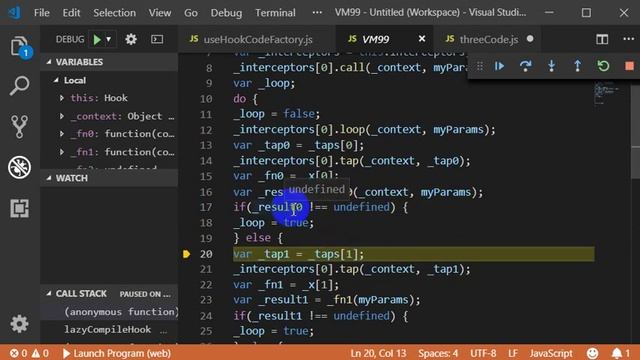Switch to useHookCodeFactory.js tab
640x360 pixels.
(258, 39)
